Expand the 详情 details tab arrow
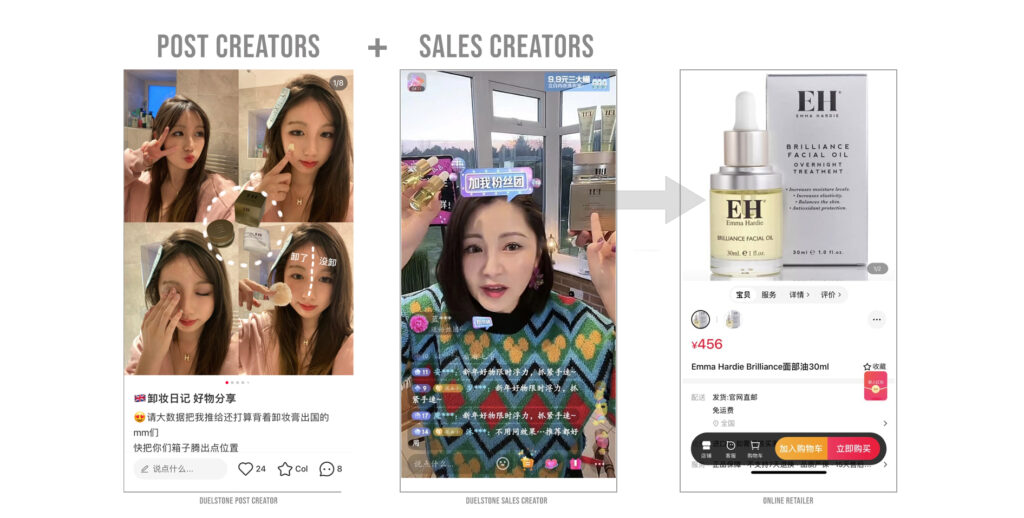 [799, 295]
